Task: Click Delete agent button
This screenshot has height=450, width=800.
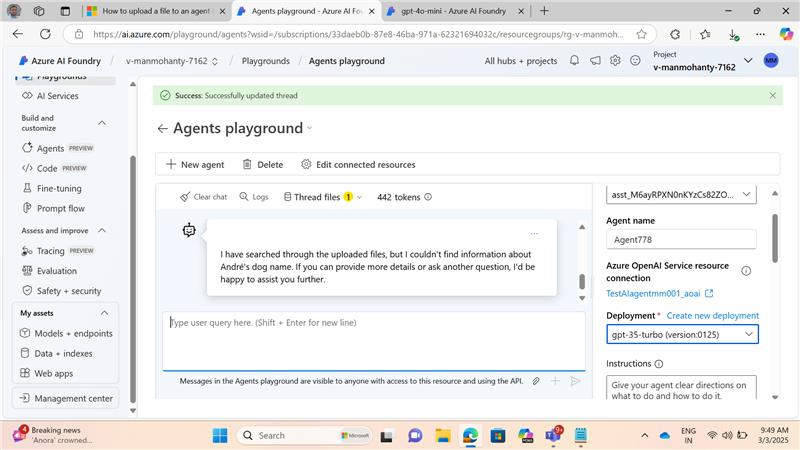Action: [x=263, y=164]
